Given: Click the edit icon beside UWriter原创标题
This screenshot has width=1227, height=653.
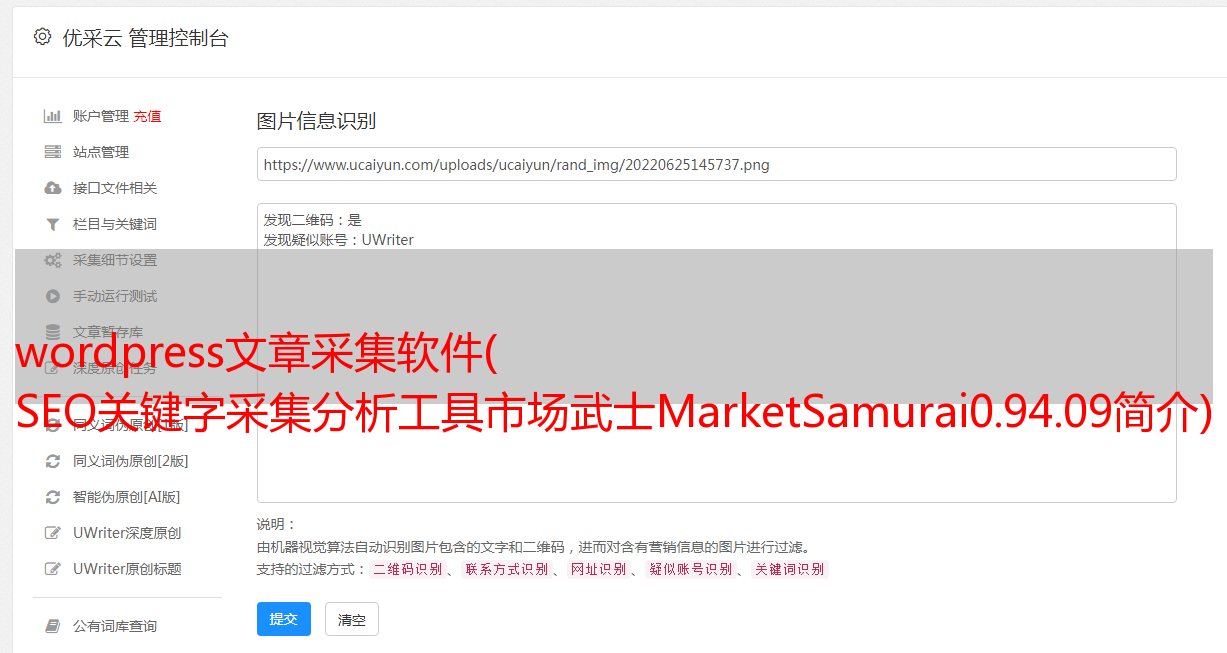Looking at the screenshot, I should tap(53, 569).
